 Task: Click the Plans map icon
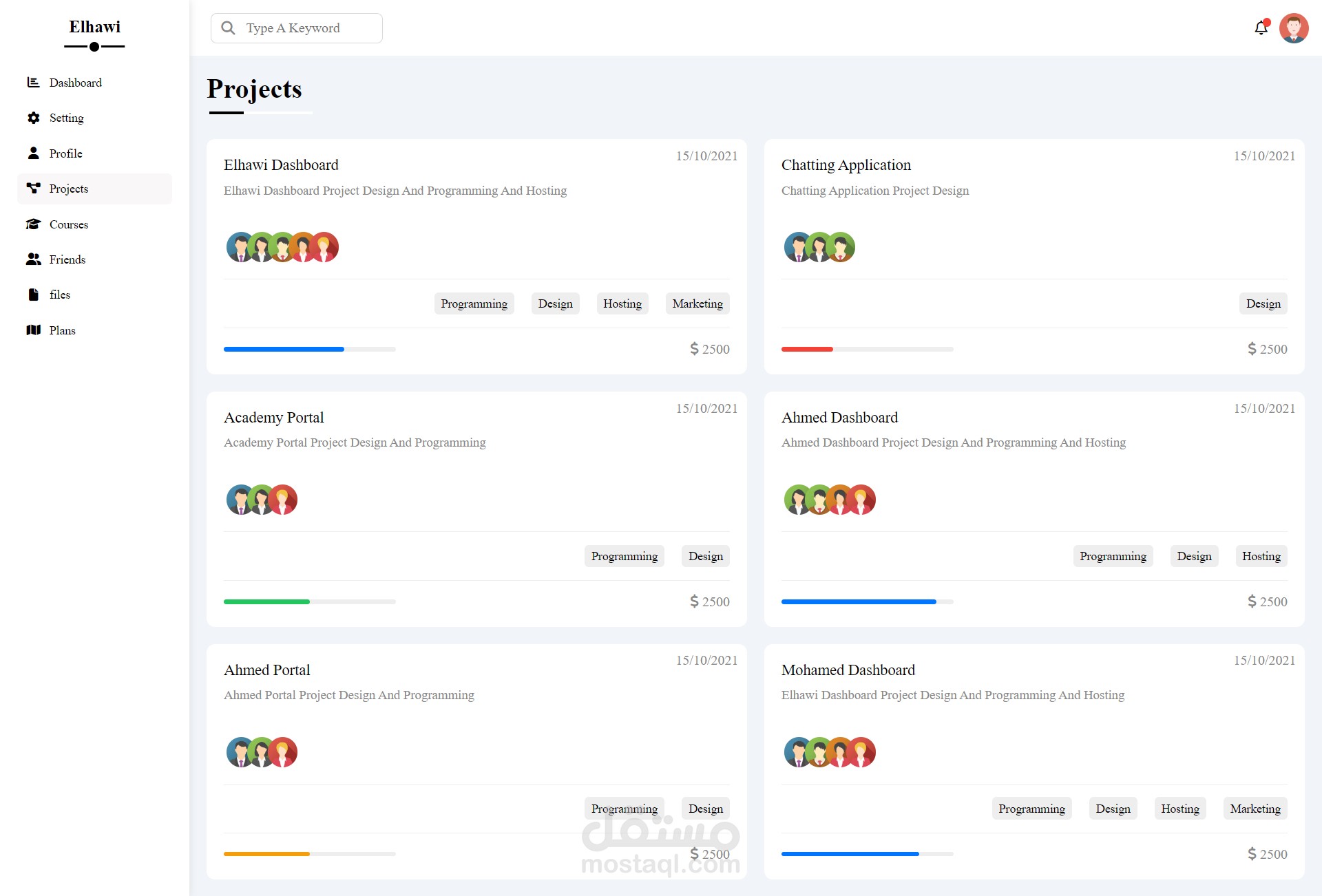(x=33, y=330)
